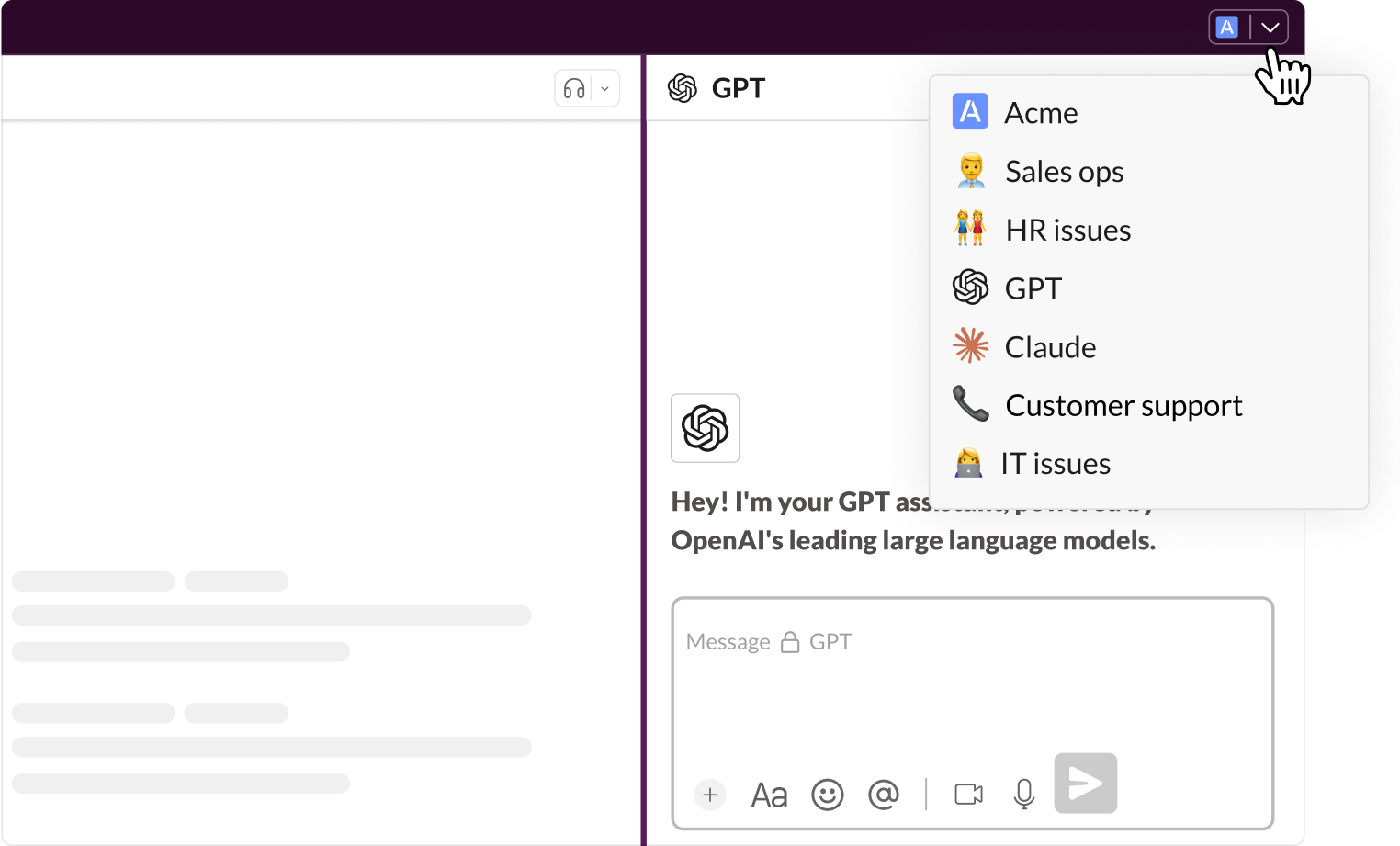The width and height of the screenshot is (1400, 846).
Task: Expand the huddle options small chevron
Action: 604,89
